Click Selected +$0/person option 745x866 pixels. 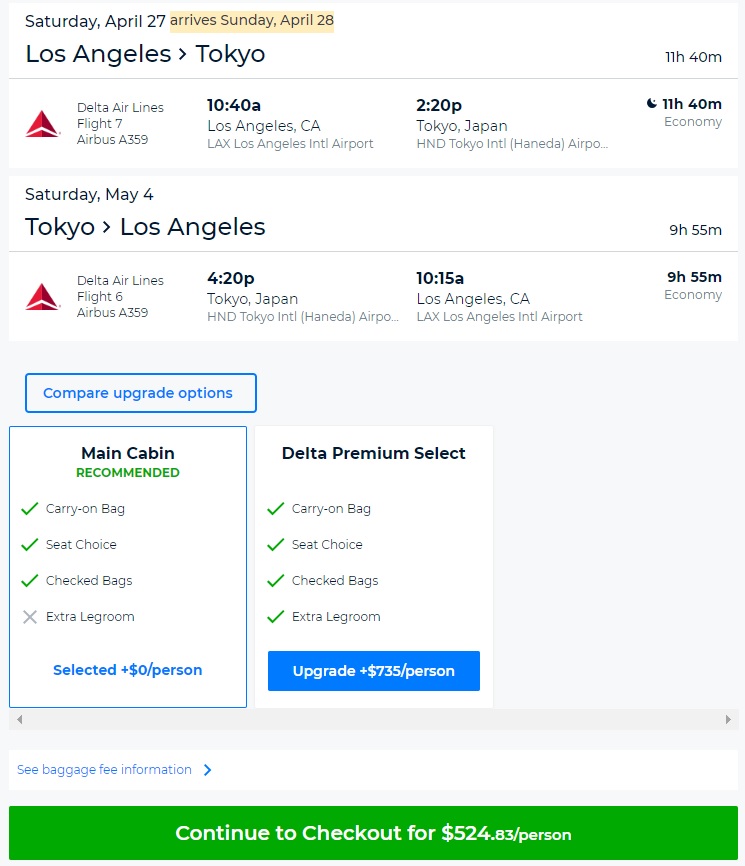pyautogui.click(x=128, y=670)
